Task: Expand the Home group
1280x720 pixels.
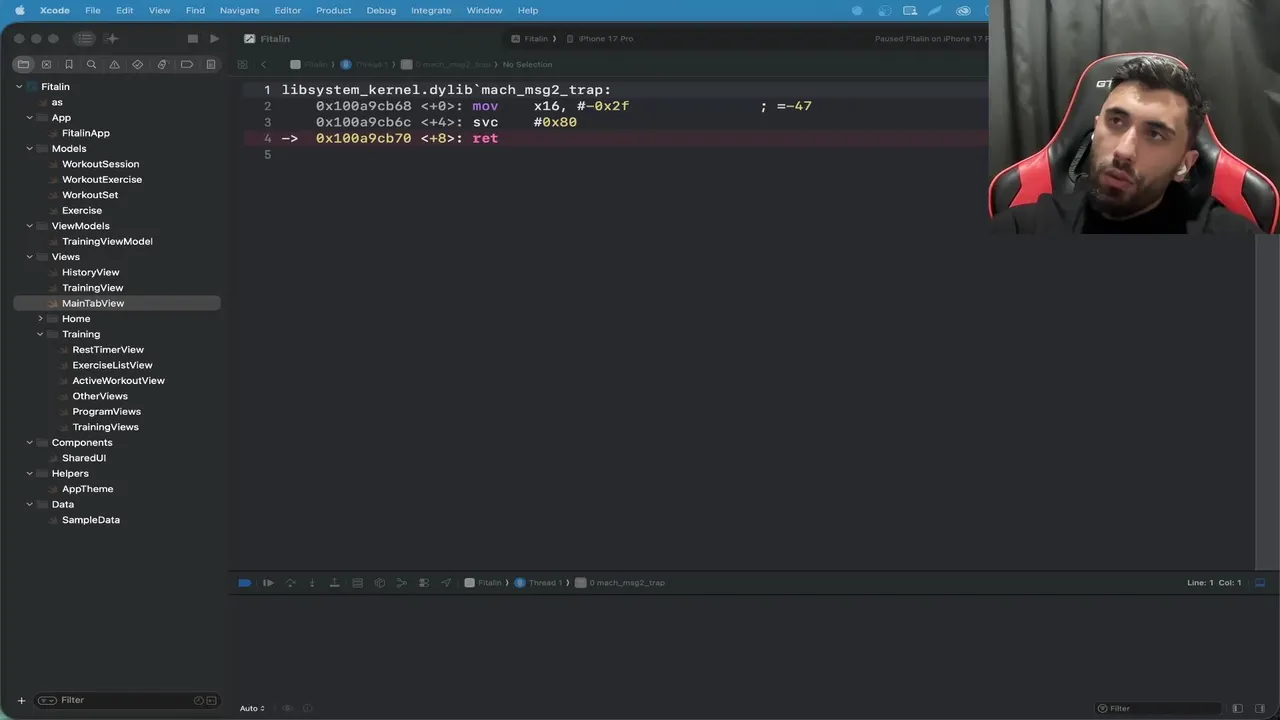Action: 40,319
